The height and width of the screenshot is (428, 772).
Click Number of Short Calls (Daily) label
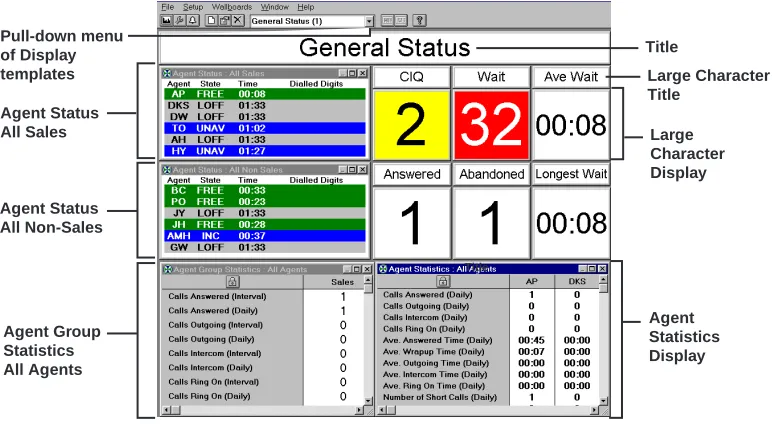tap(440, 397)
